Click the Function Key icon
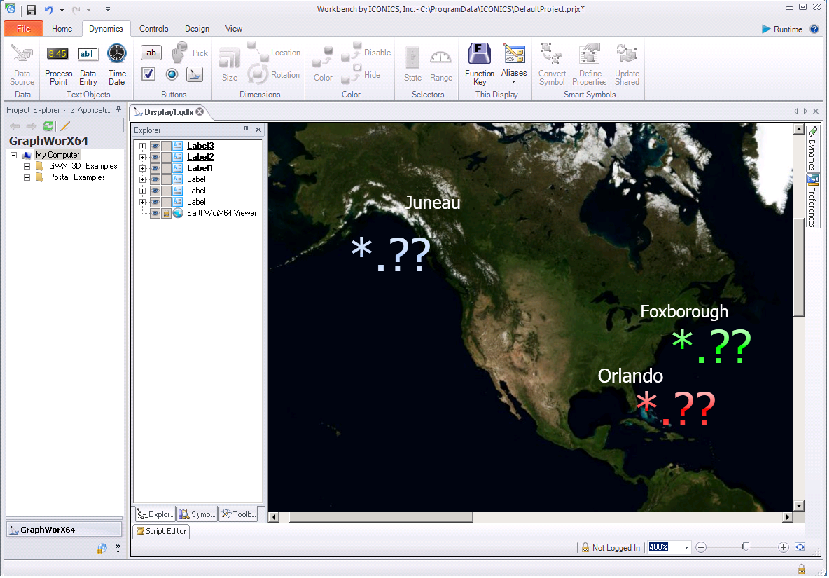This screenshot has height=578, width=829. (480, 62)
